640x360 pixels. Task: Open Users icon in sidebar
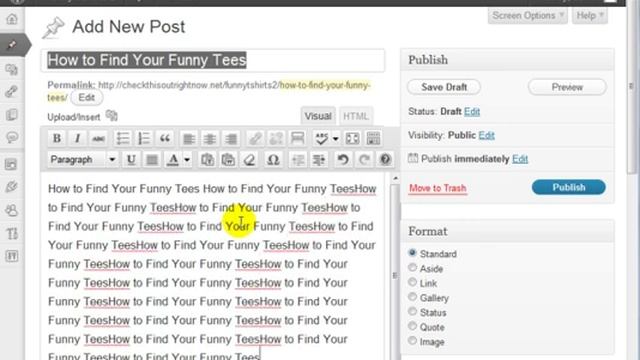tap(12, 211)
